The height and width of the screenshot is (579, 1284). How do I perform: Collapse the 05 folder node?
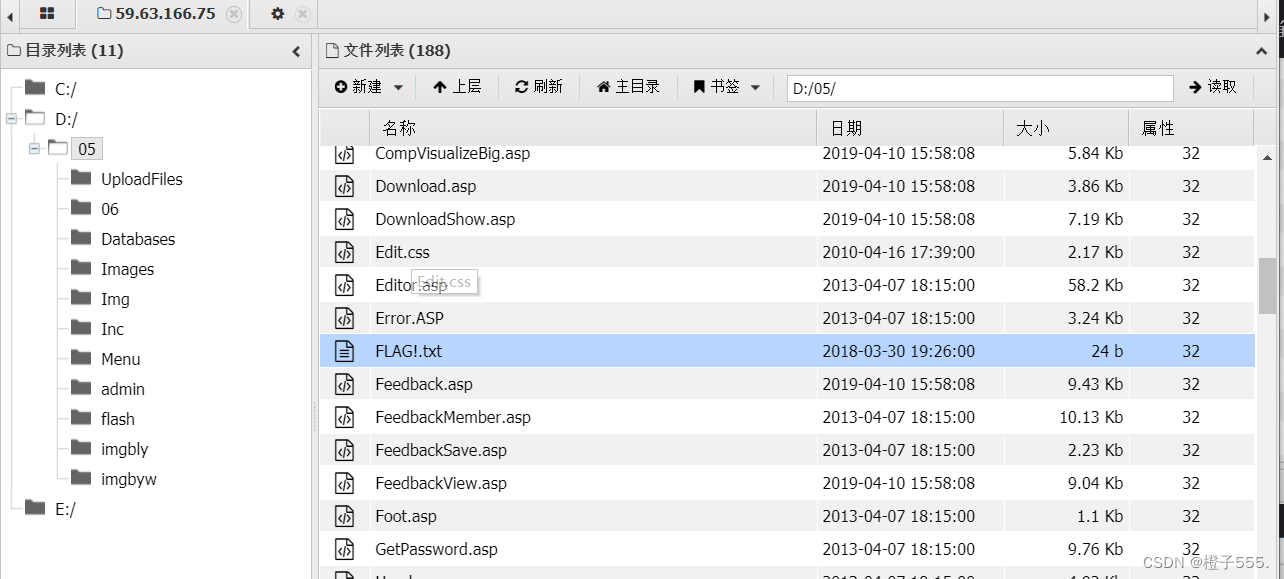coord(34,149)
